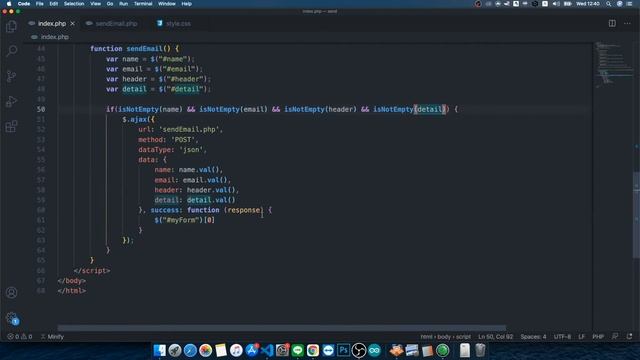
Task: Open the Run menu
Action: (x=123, y=4)
